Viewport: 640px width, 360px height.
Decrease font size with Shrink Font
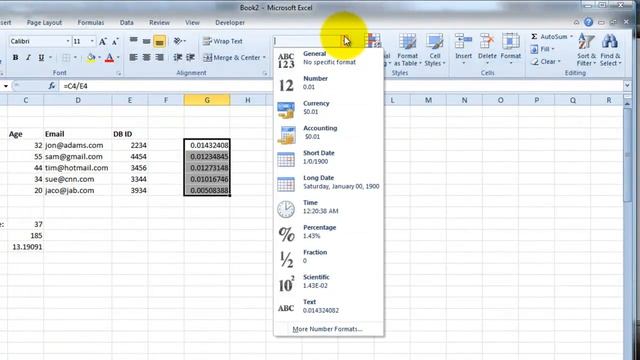(x=115, y=41)
